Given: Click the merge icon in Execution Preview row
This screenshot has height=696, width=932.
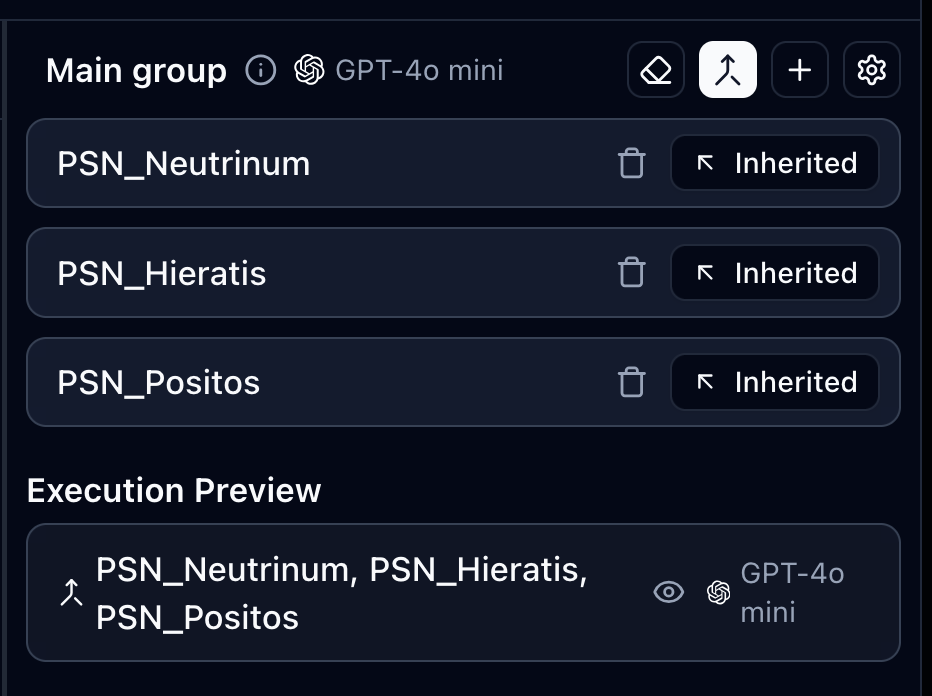Looking at the screenshot, I should (70, 594).
